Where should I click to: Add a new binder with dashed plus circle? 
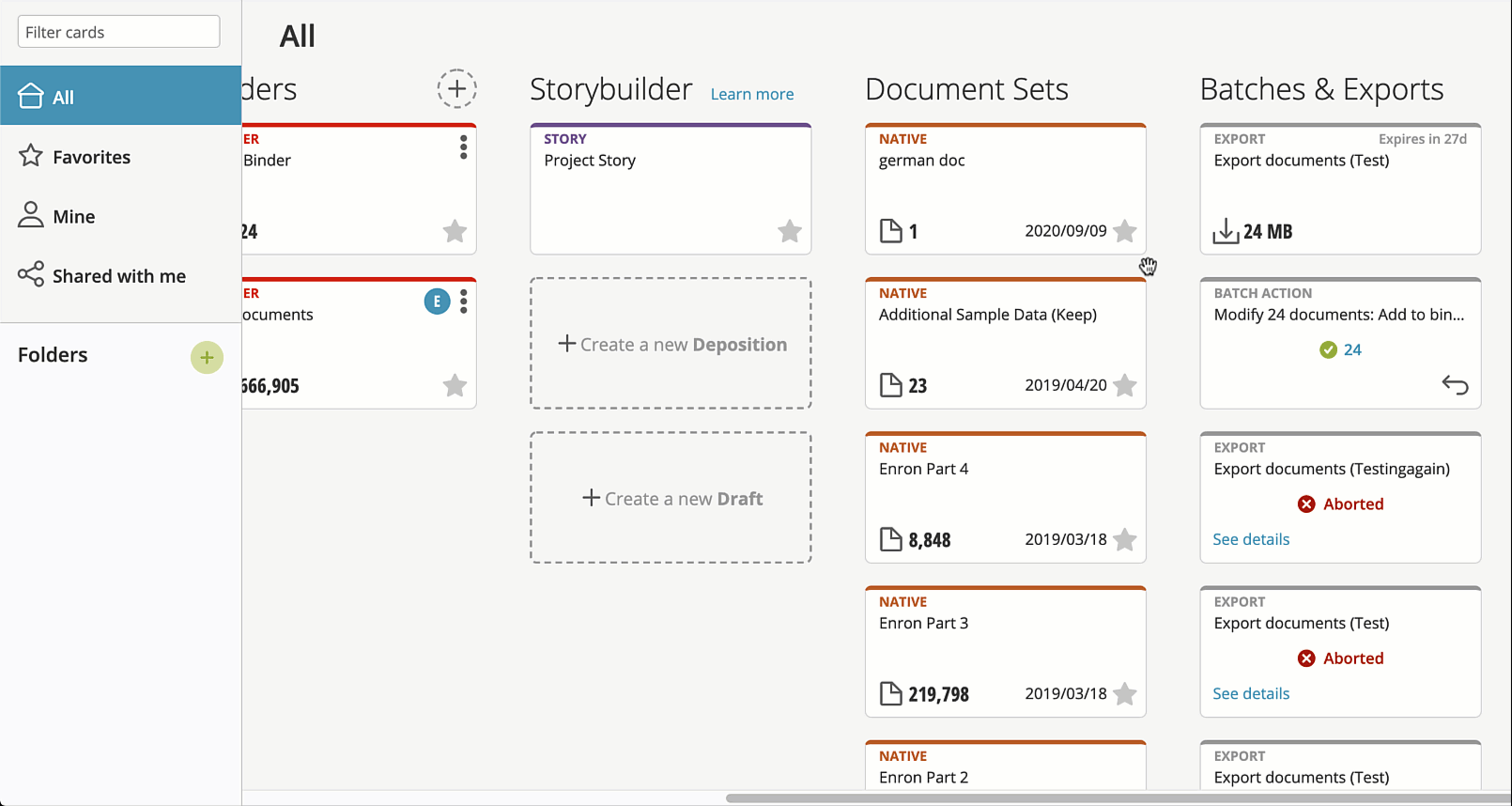pyautogui.click(x=456, y=89)
